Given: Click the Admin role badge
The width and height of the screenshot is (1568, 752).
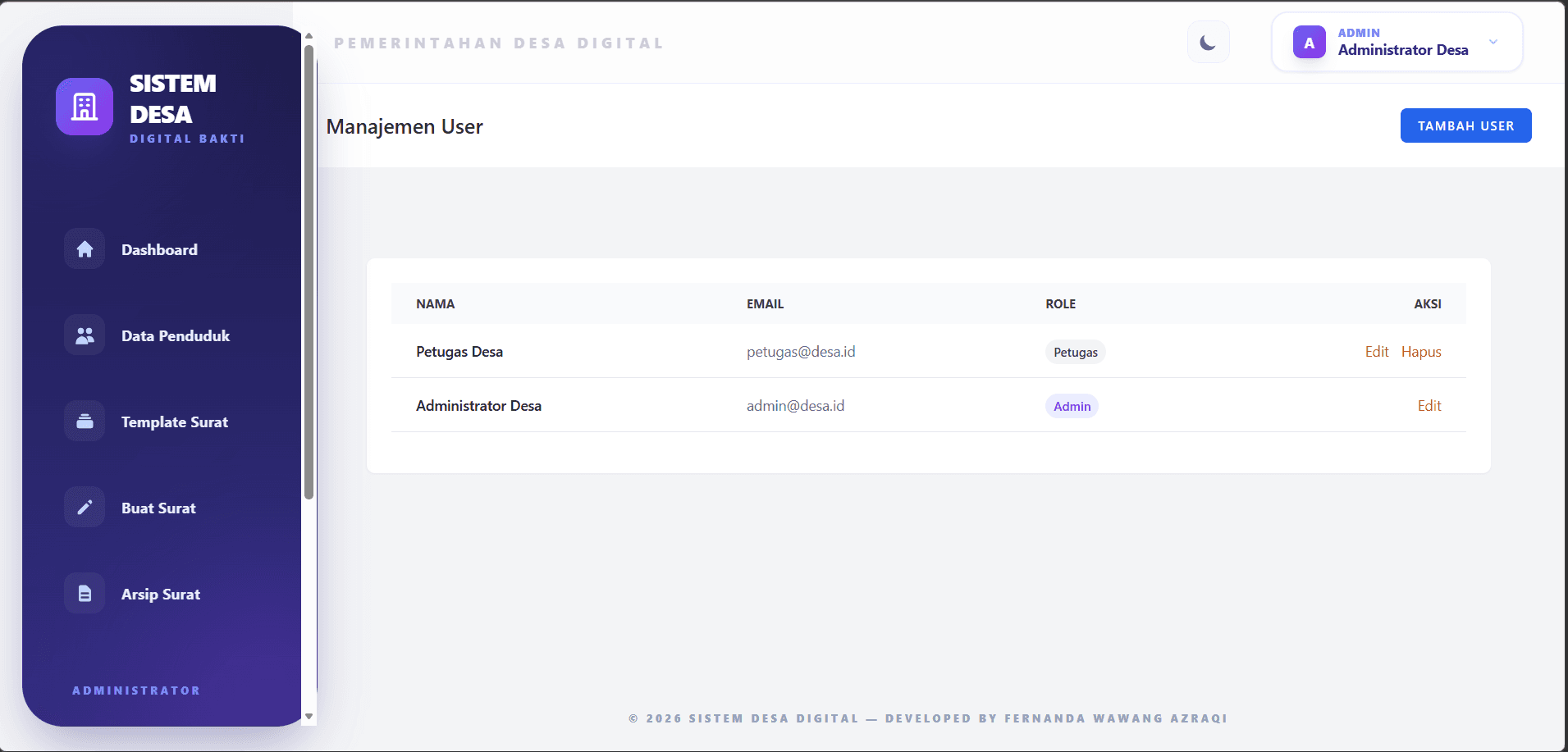Looking at the screenshot, I should coord(1072,406).
